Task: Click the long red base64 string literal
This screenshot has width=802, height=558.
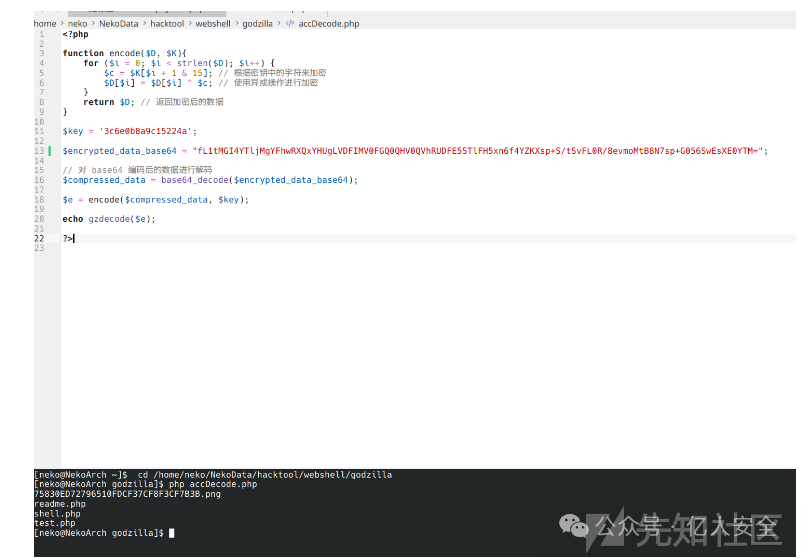Action: pyautogui.click(x=478, y=151)
